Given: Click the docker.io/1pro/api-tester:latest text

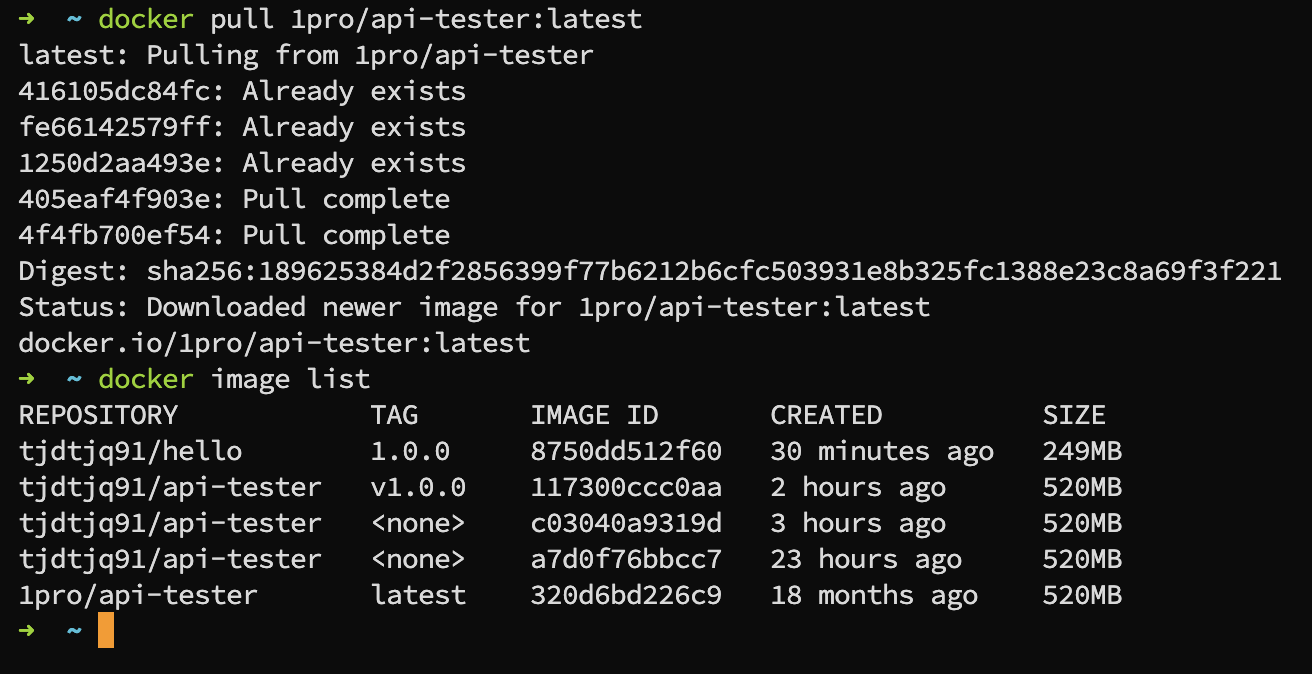Looking at the screenshot, I should [x=274, y=343].
